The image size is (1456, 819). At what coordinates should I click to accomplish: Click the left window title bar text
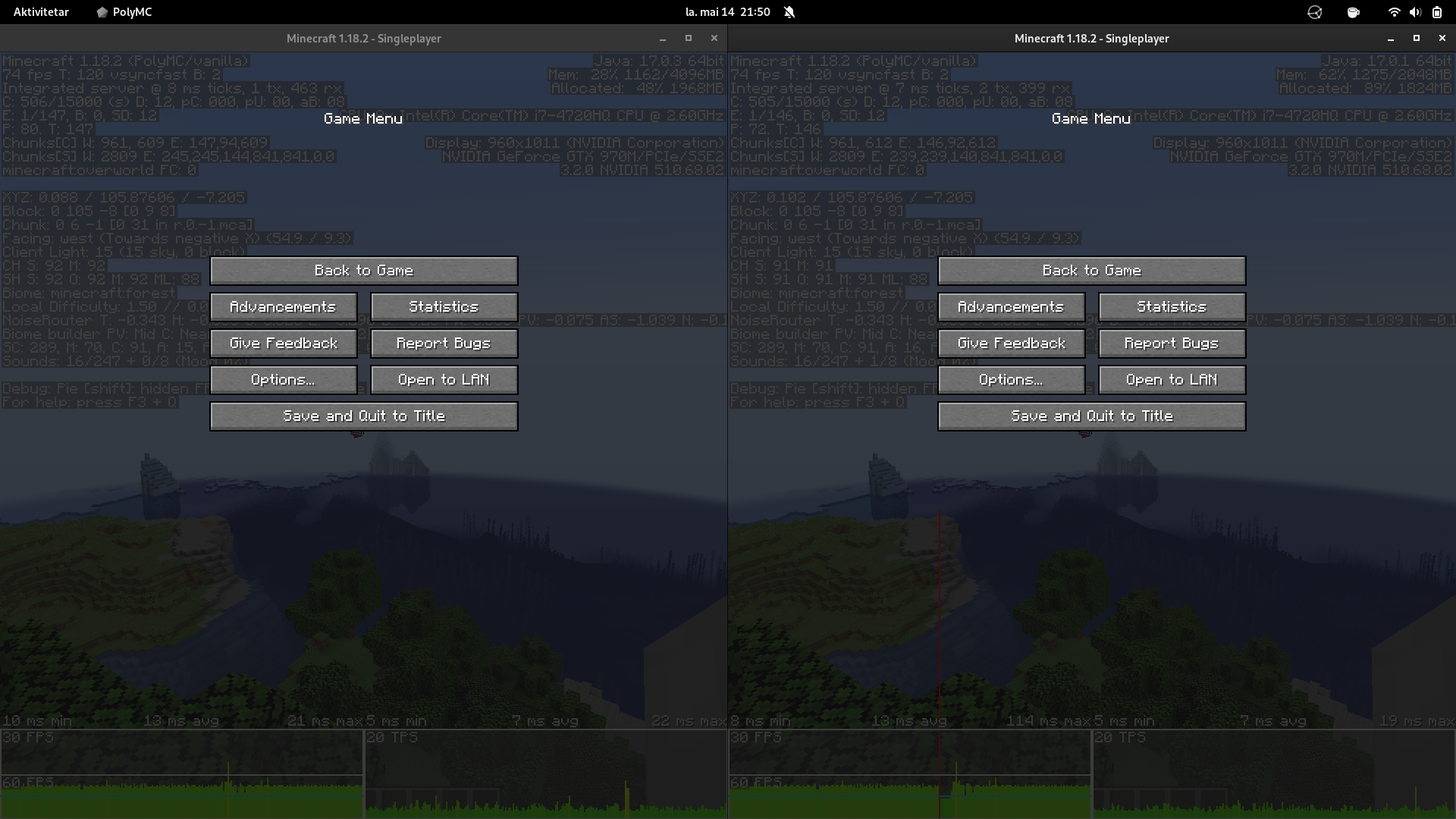click(x=364, y=39)
